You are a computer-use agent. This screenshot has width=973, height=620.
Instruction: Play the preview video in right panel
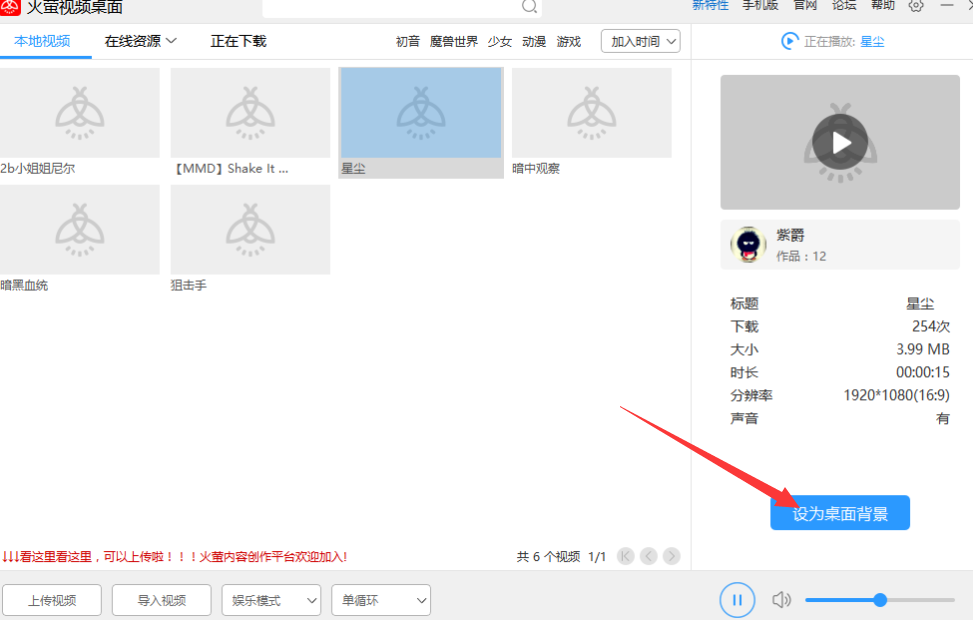(x=840, y=143)
